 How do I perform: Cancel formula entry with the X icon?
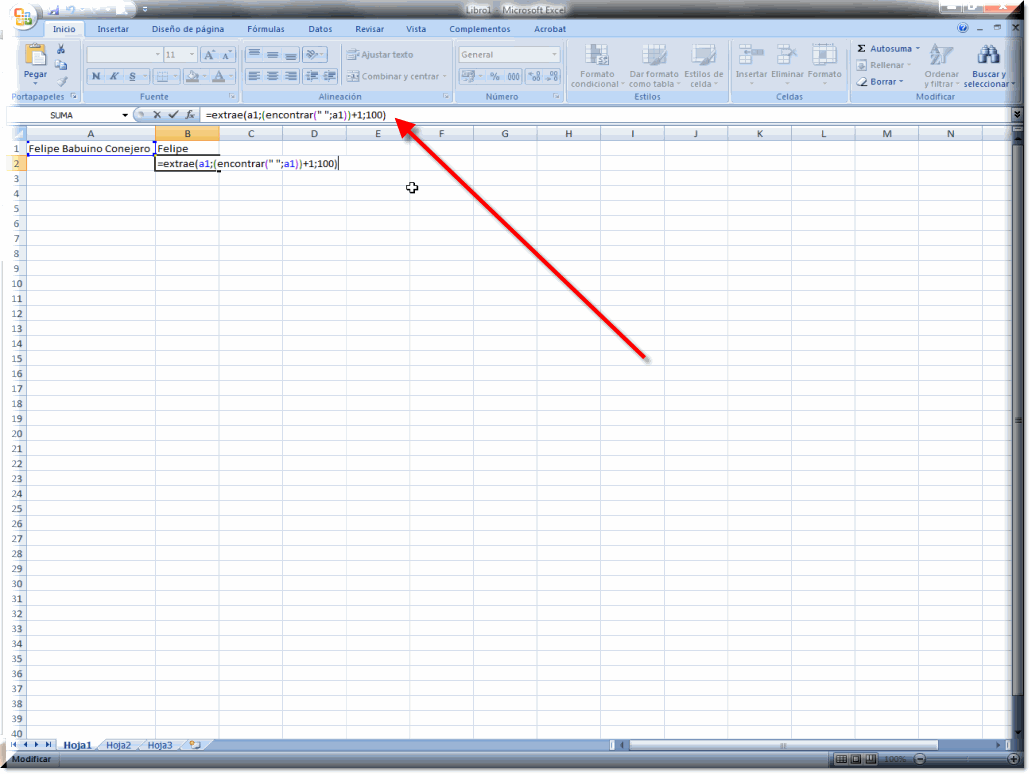point(157,115)
